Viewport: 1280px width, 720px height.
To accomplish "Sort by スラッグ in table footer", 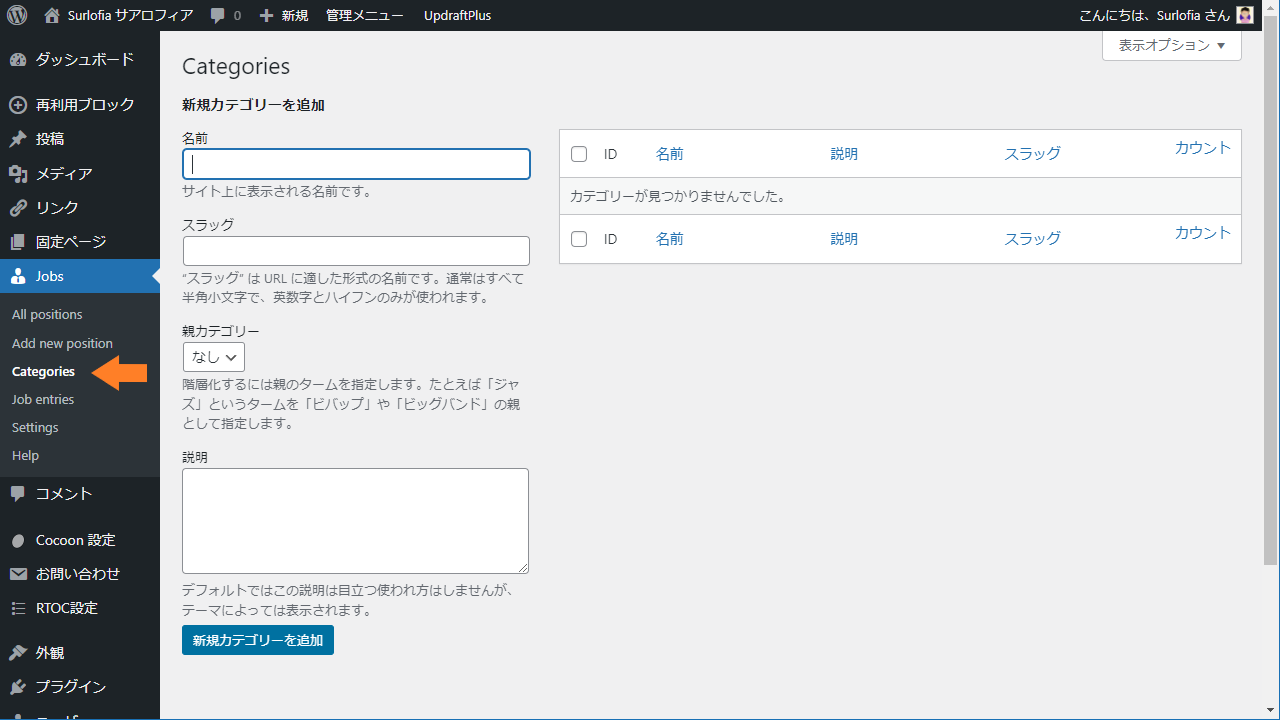I will 1032,239.
